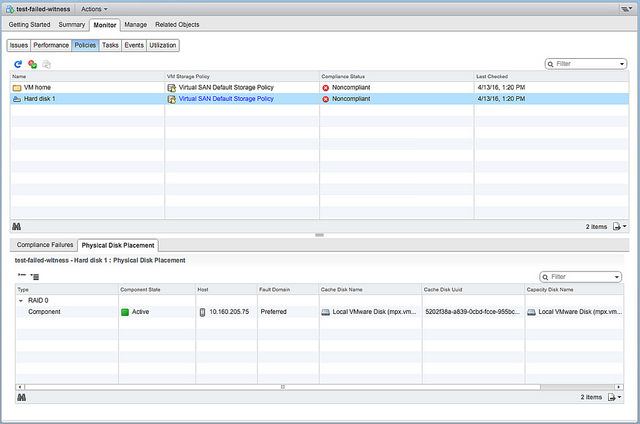Viewport: 640px width, 424px height.
Task: Click the Virtual SAN Default Storage Policy link
Action: (x=229, y=99)
